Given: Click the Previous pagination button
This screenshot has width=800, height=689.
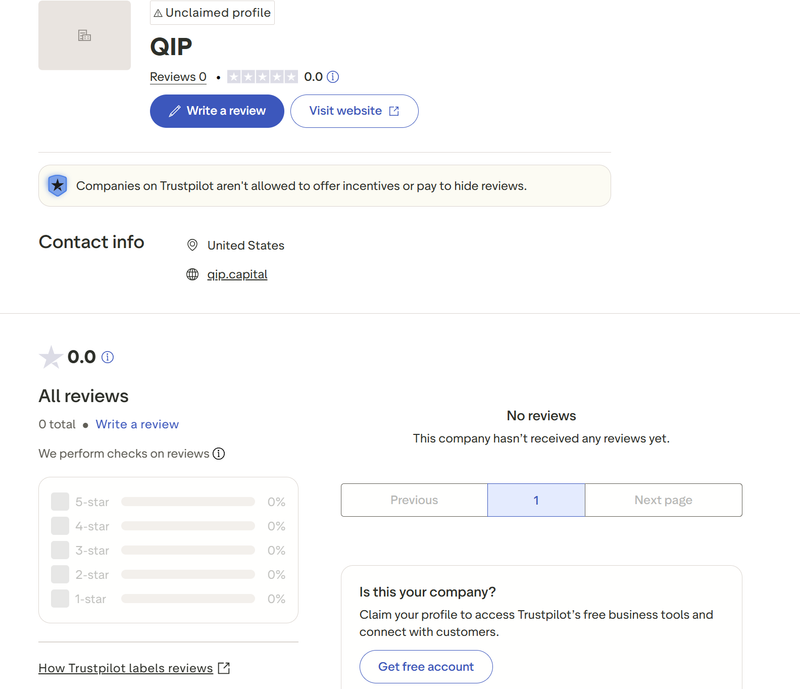Looking at the screenshot, I should (x=414, y=500).
